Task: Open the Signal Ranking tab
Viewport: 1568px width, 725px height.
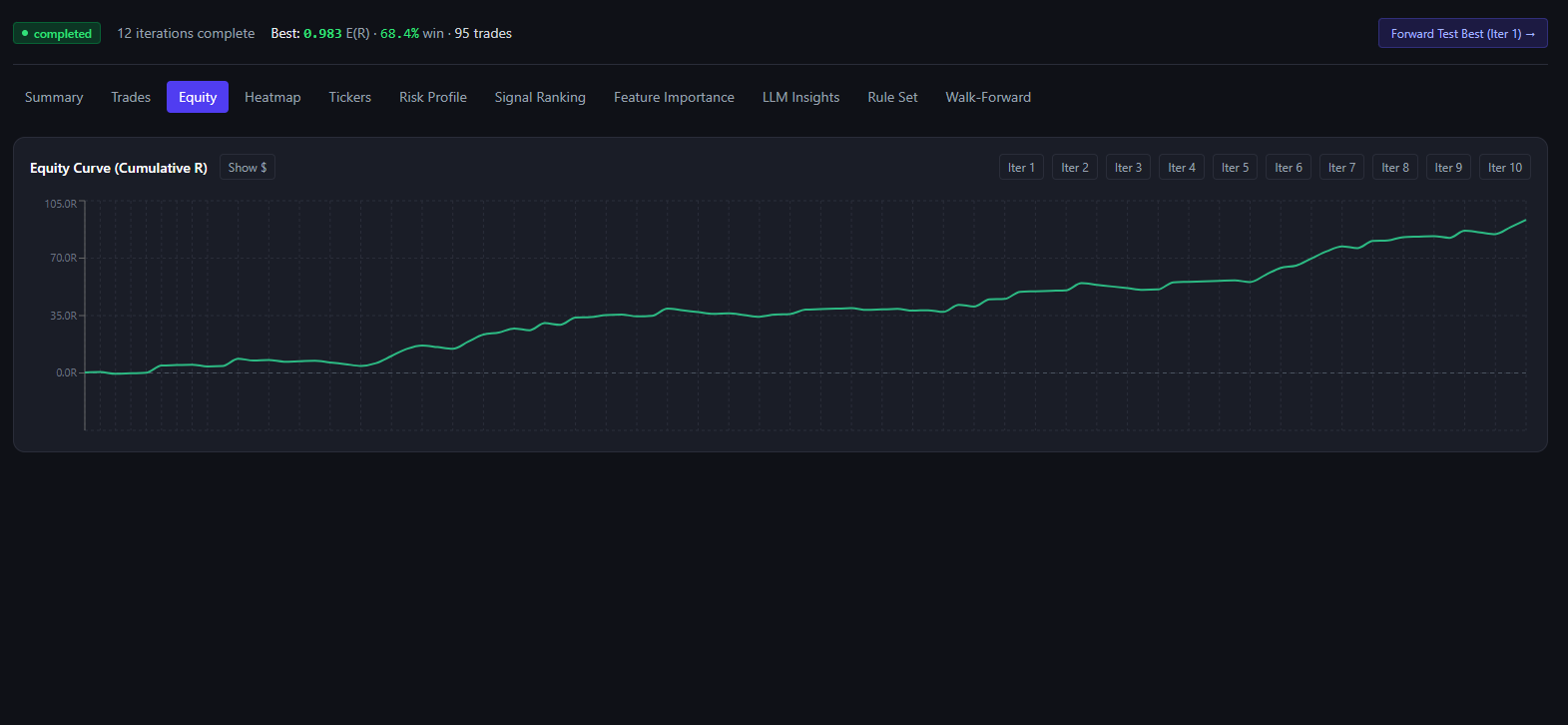Action: pyautogui.click(x=540, y=97)
